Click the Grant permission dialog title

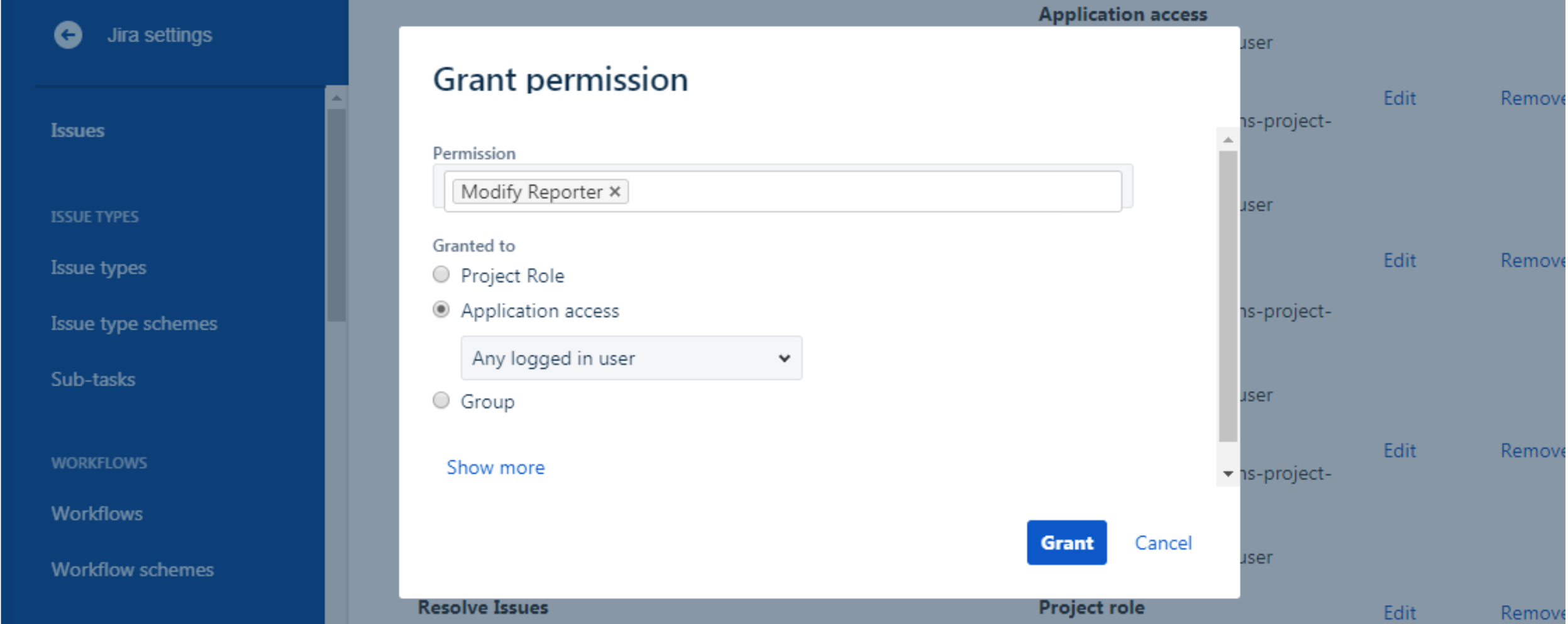click(560, 80)
